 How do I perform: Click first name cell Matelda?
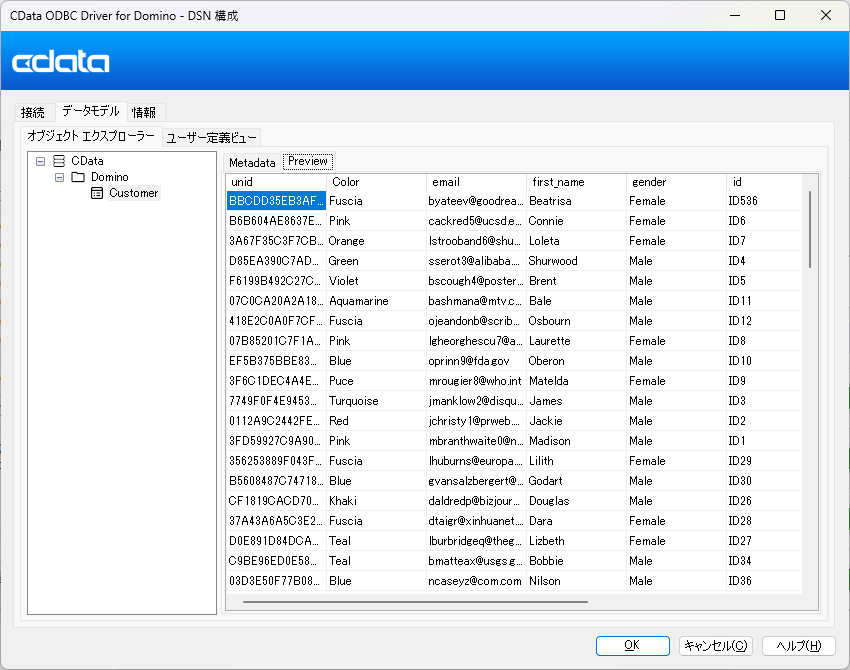click(x=576, y=381)
